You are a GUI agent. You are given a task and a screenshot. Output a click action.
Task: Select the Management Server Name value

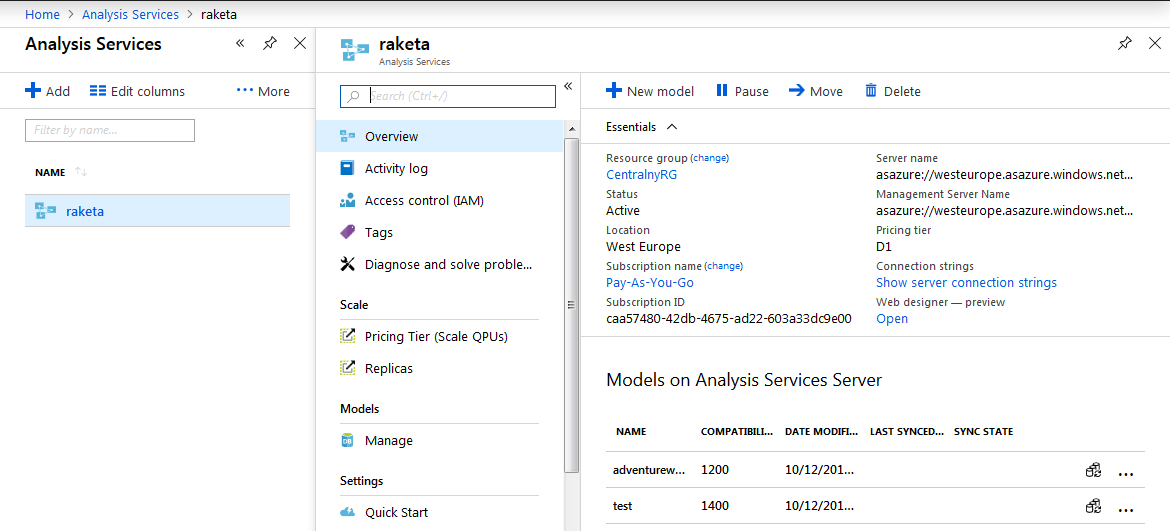[1004, 211]
